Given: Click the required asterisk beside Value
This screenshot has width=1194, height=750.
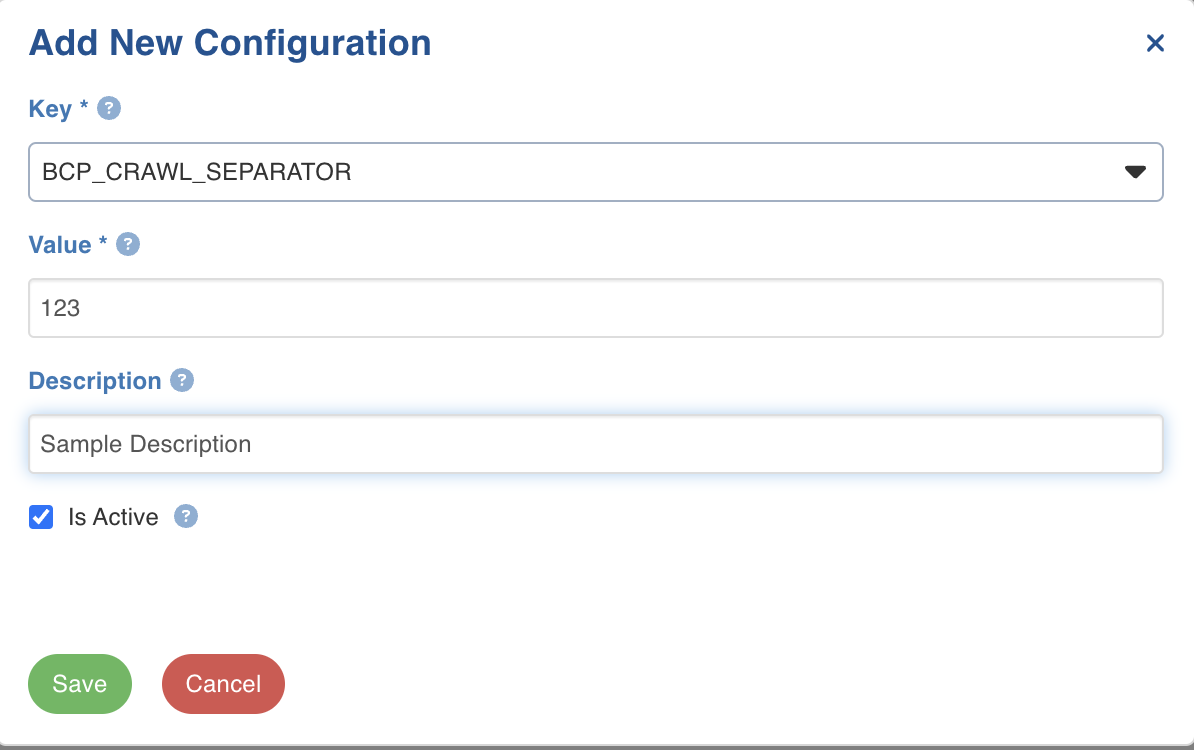Looking at the screenshot, I should (x=103, y=241).
